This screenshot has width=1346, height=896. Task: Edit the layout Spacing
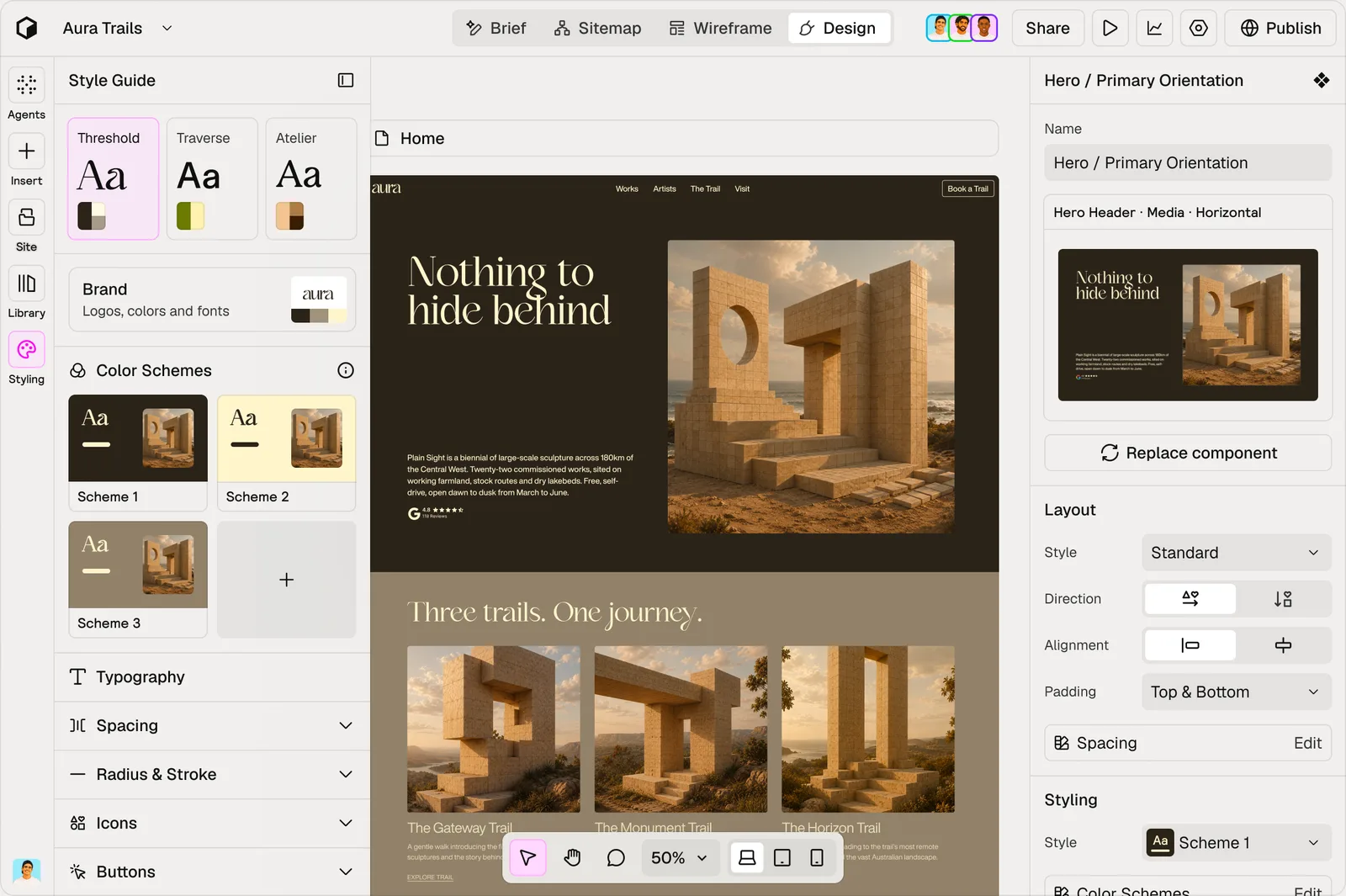pyautogui.click(x=1188, y=743)
